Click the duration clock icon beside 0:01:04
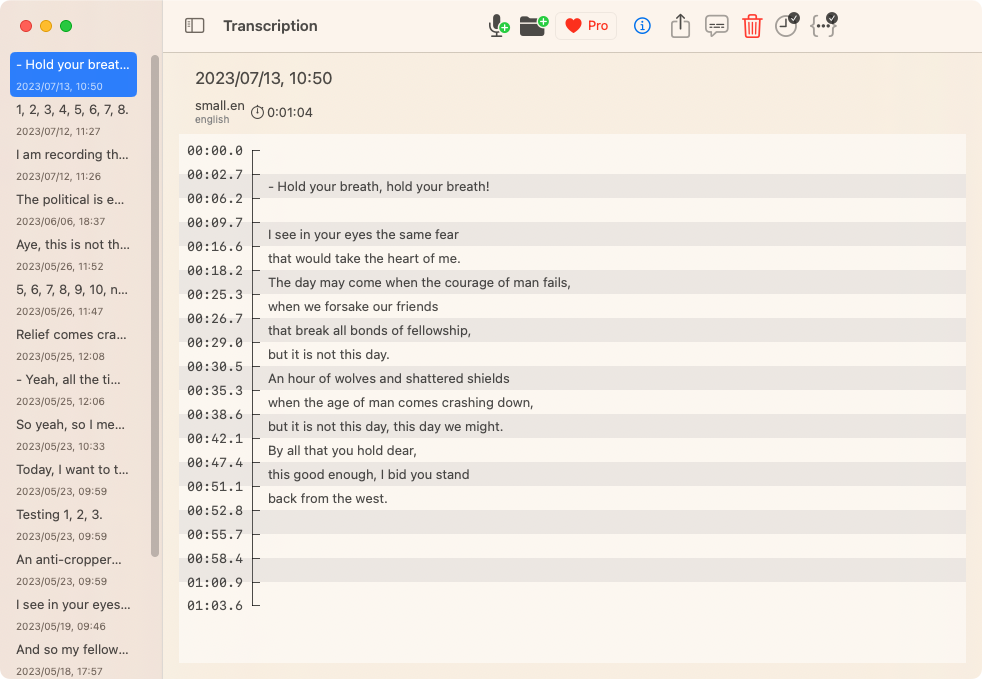982x679 pixels. coord(257,112)
